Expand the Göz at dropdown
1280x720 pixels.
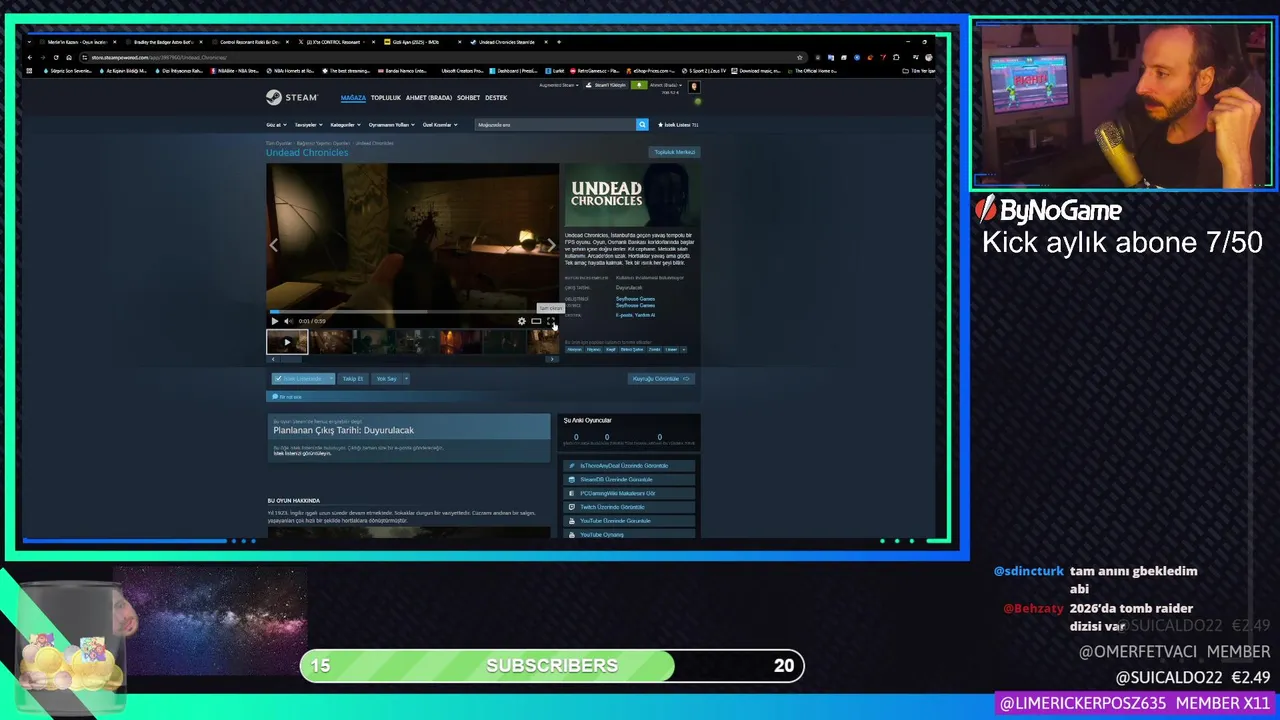pyautogui.click(x=276, y=125)
